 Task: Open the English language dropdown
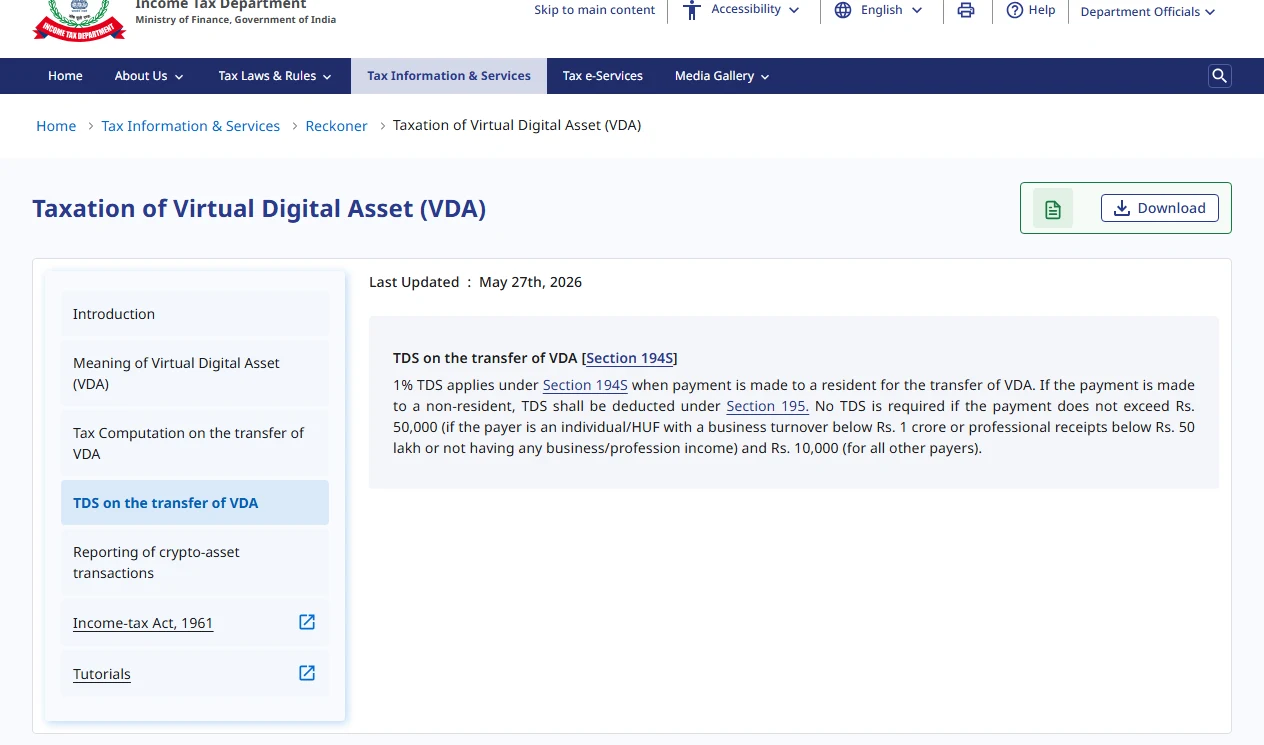pos(891,10)
